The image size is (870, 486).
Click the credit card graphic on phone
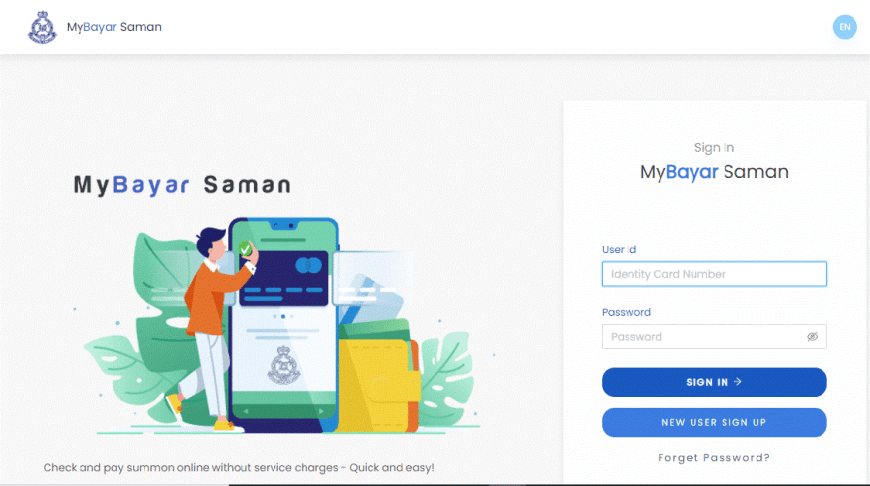[x=284, y=278]
